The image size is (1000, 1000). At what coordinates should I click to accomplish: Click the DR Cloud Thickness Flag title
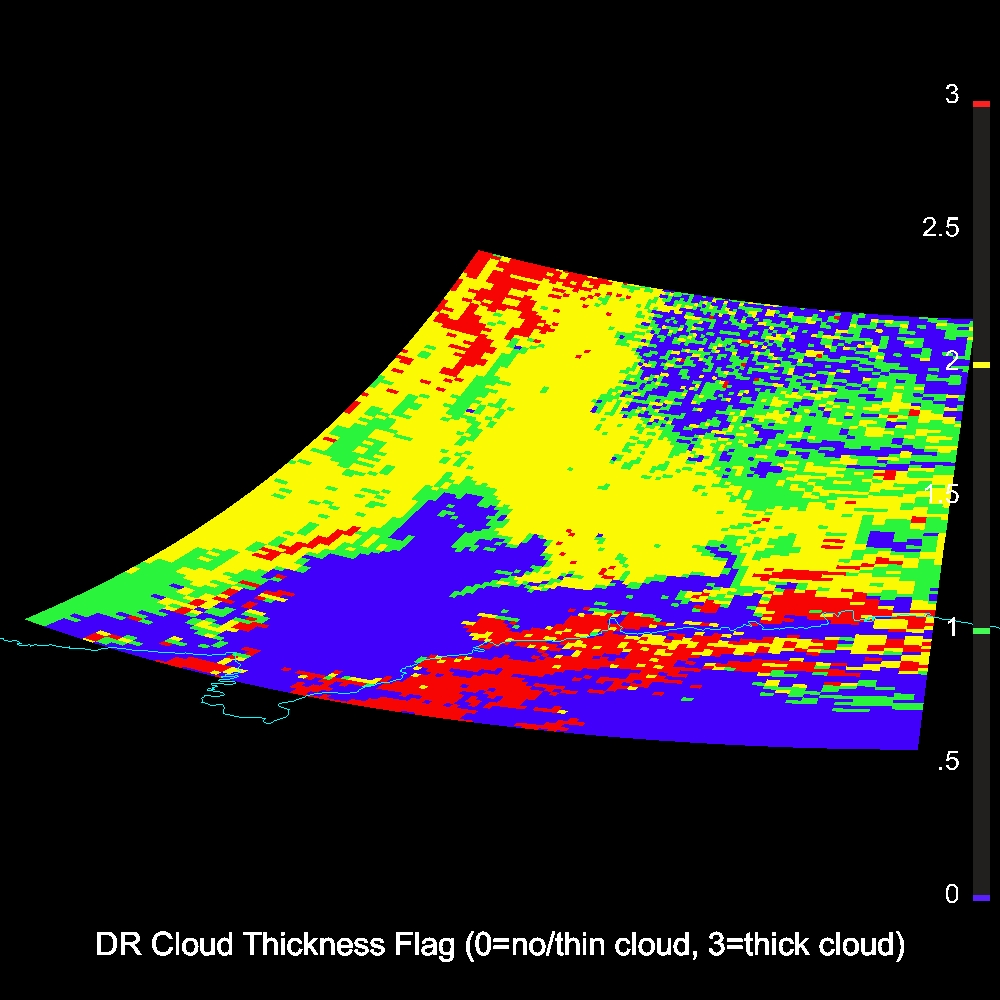(x=500, y=945)
